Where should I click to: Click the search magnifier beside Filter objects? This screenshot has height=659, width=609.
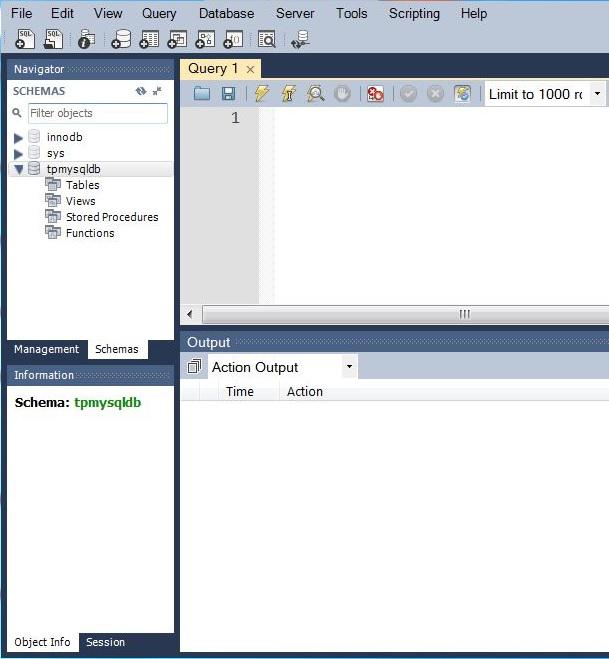17,113
